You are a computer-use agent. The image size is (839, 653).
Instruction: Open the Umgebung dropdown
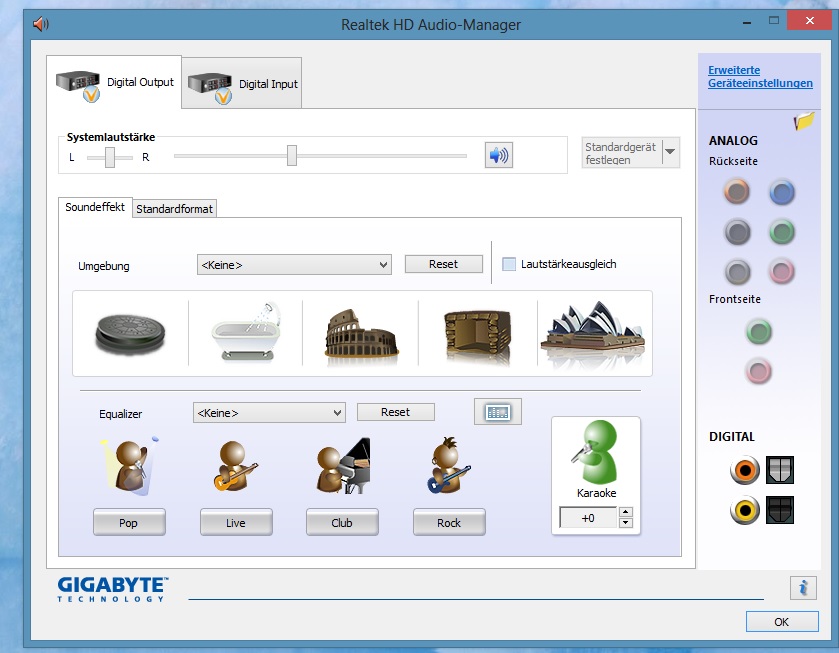(x=294, y=265)
